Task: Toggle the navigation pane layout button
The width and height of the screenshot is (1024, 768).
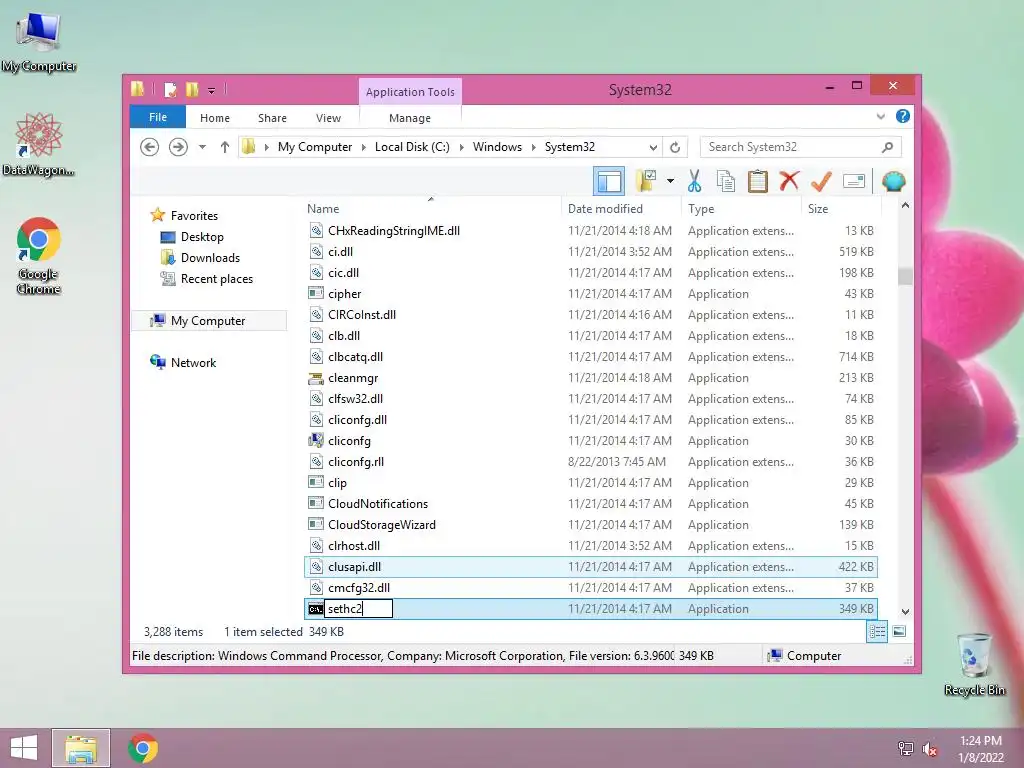Action: click(609, 181)
